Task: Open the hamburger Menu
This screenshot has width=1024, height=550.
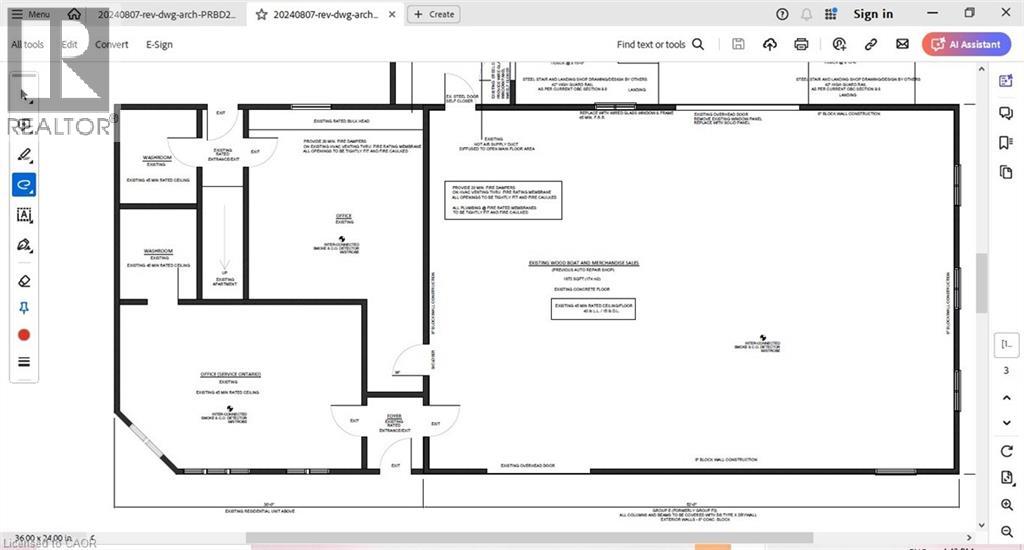Action: coord(29,14)
